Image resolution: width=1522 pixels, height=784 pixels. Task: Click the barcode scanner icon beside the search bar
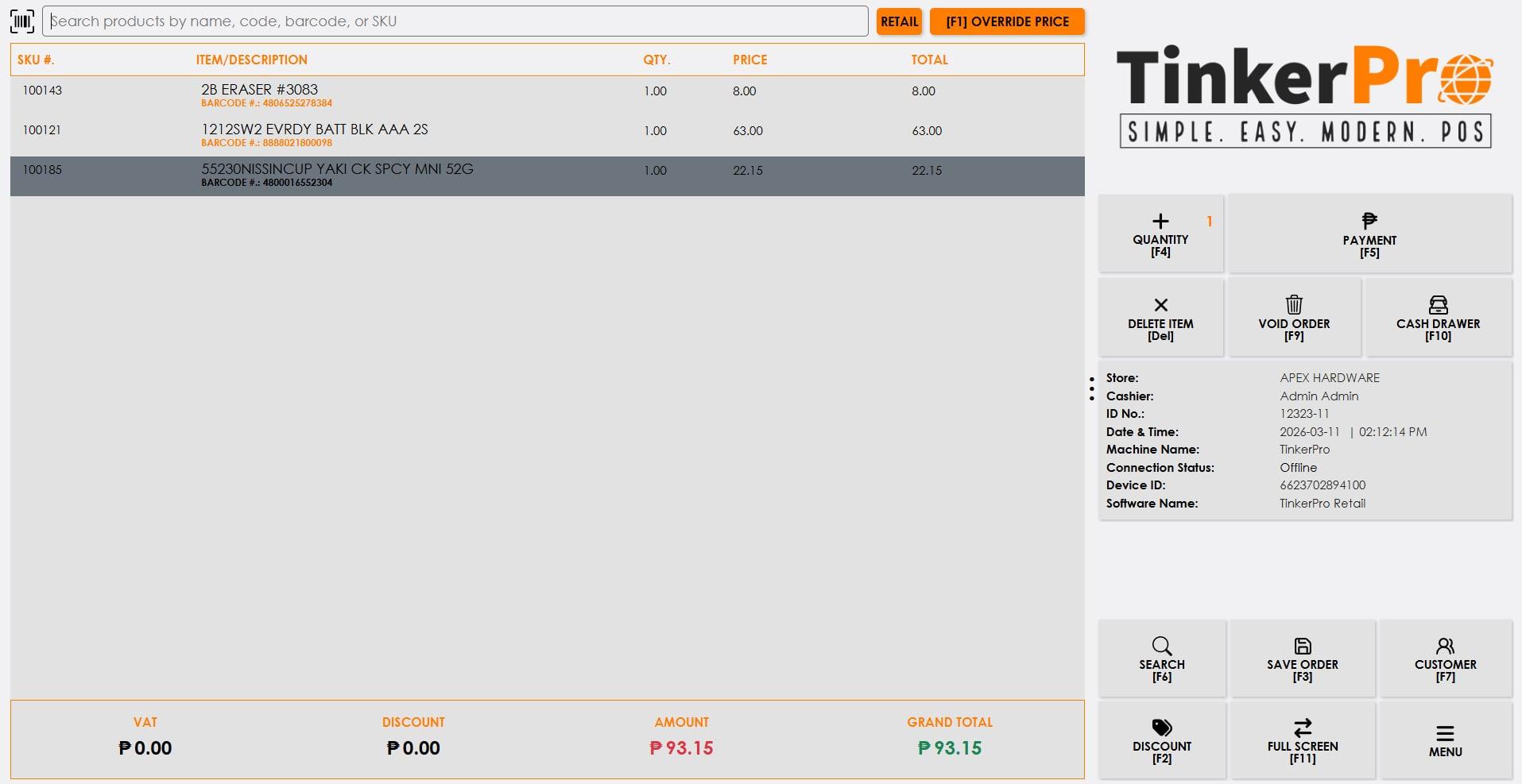tap(22, 21)
